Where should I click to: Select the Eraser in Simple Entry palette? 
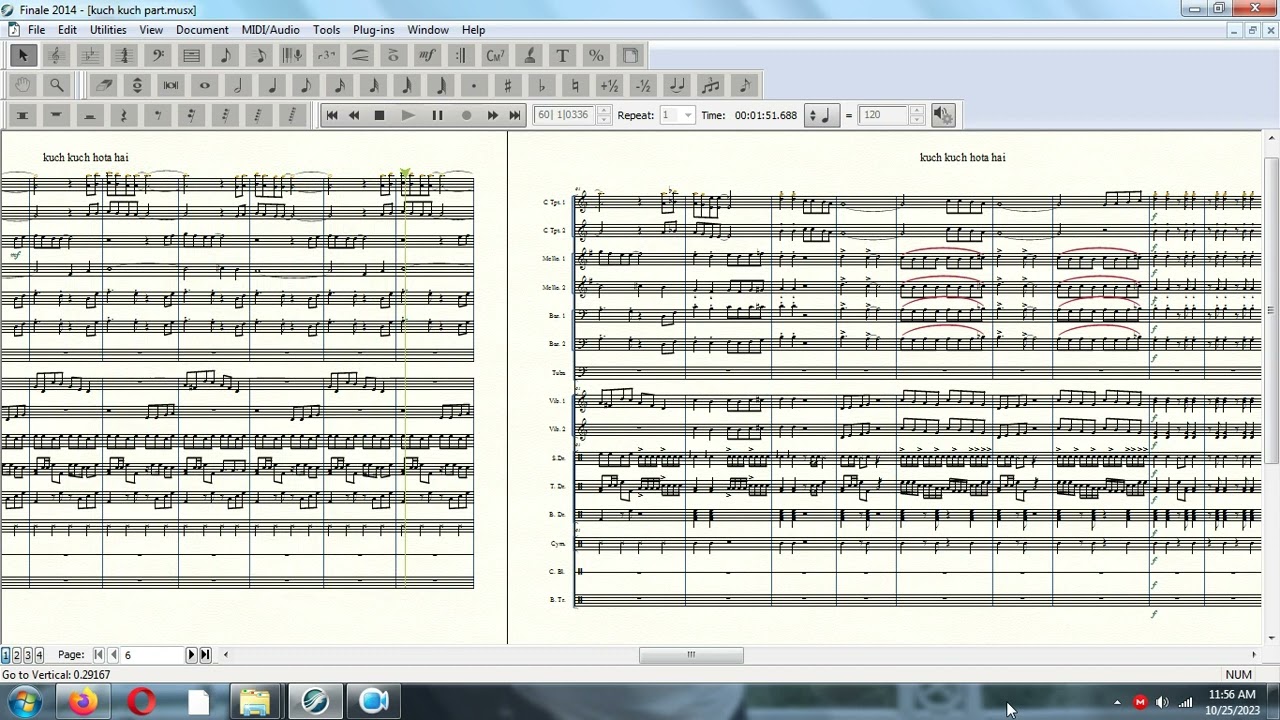(x=104, y=85)
